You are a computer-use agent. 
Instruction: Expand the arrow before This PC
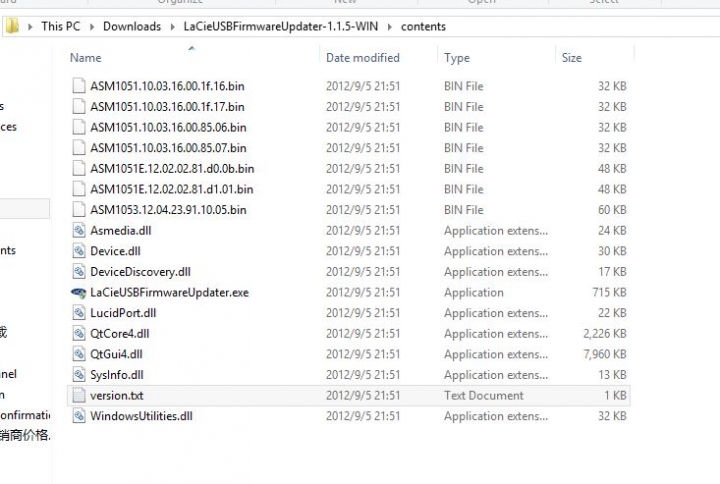30,27
